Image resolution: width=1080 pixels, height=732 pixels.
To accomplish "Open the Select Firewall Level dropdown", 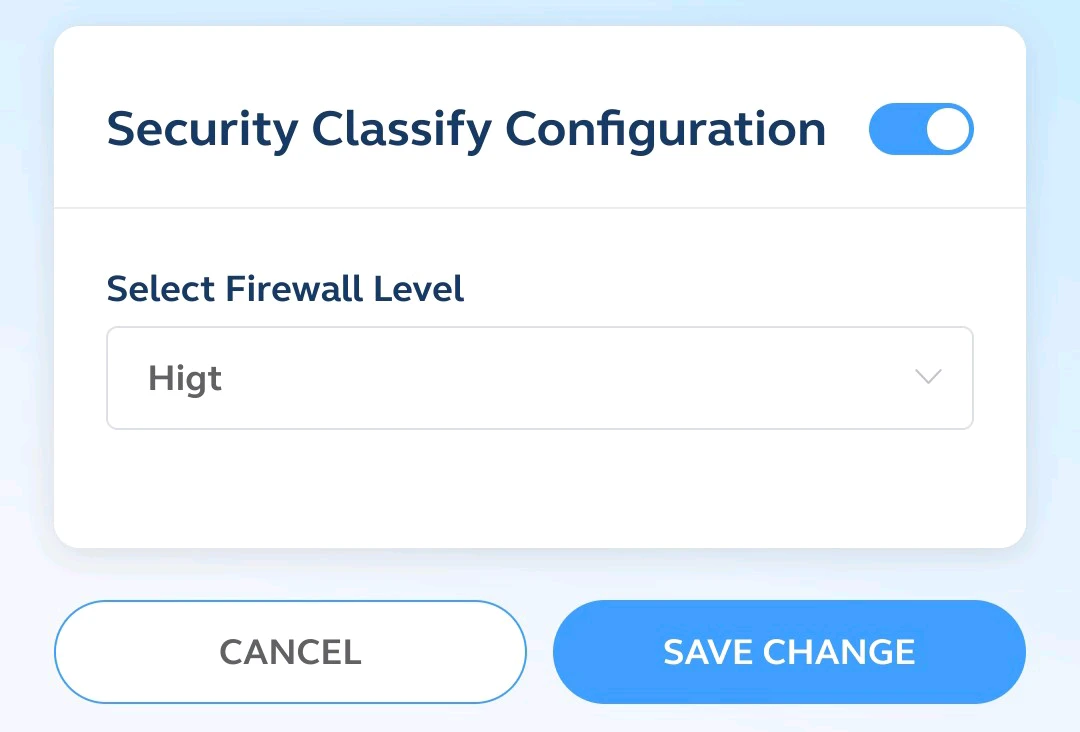I will (539, 378).
